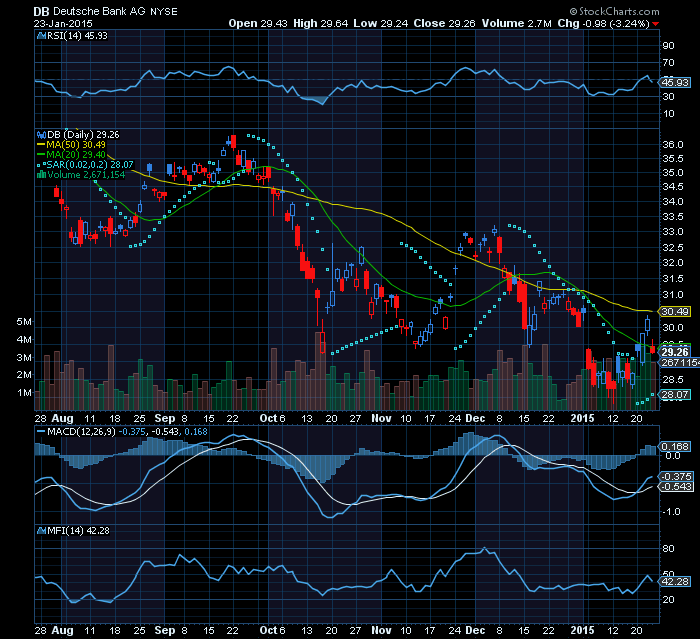Click the DB ticker symbol in header
The width and height of the screenshot is (700, 639).
(41, 12)
